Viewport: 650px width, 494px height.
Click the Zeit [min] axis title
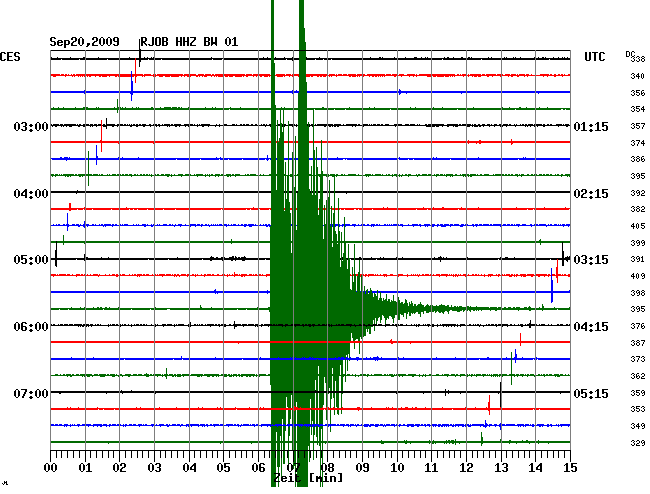point(308,478)
